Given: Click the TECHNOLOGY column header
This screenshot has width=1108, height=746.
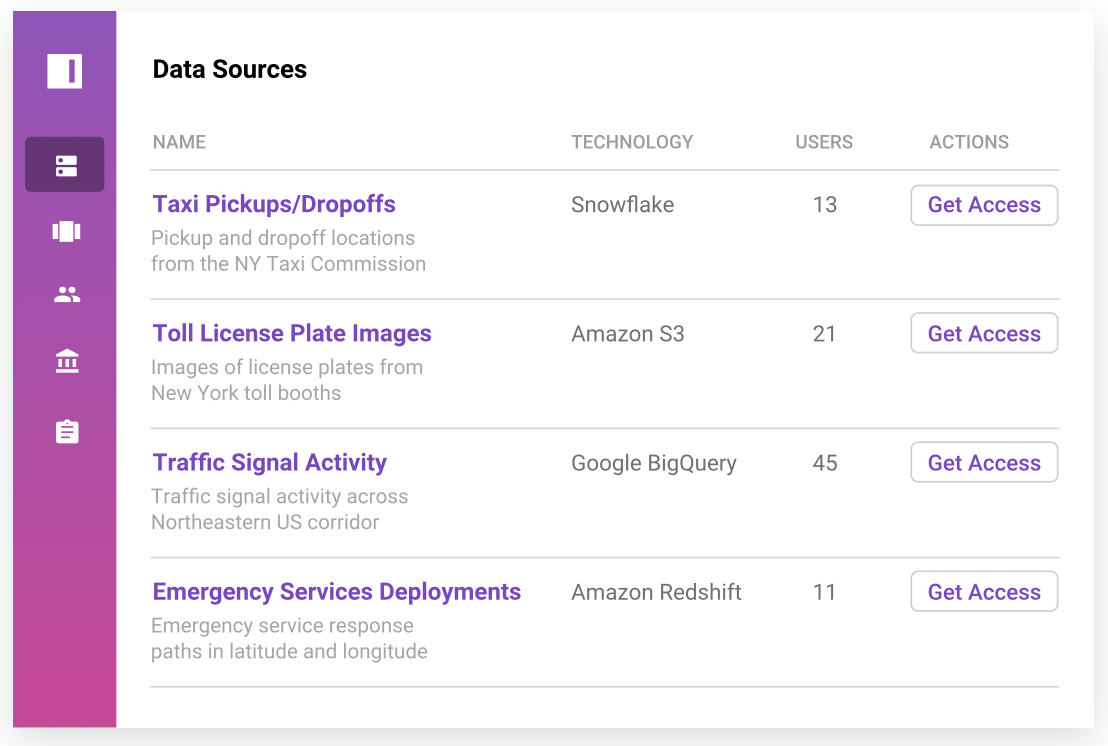Looking at the screenshot, I should (632, 142).
